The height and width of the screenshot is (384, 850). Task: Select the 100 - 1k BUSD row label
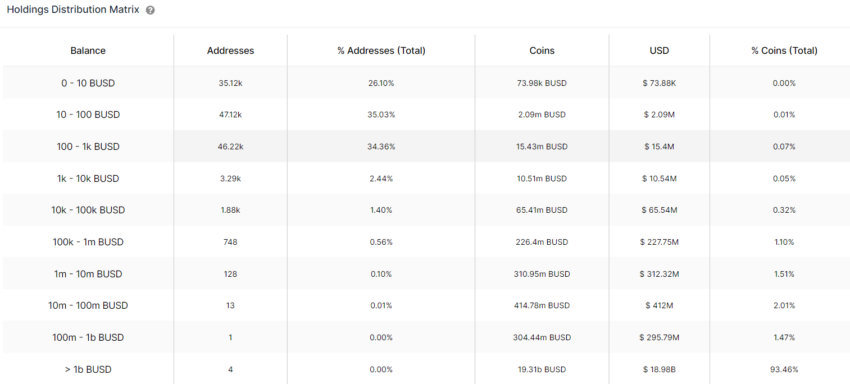[88, 146]
